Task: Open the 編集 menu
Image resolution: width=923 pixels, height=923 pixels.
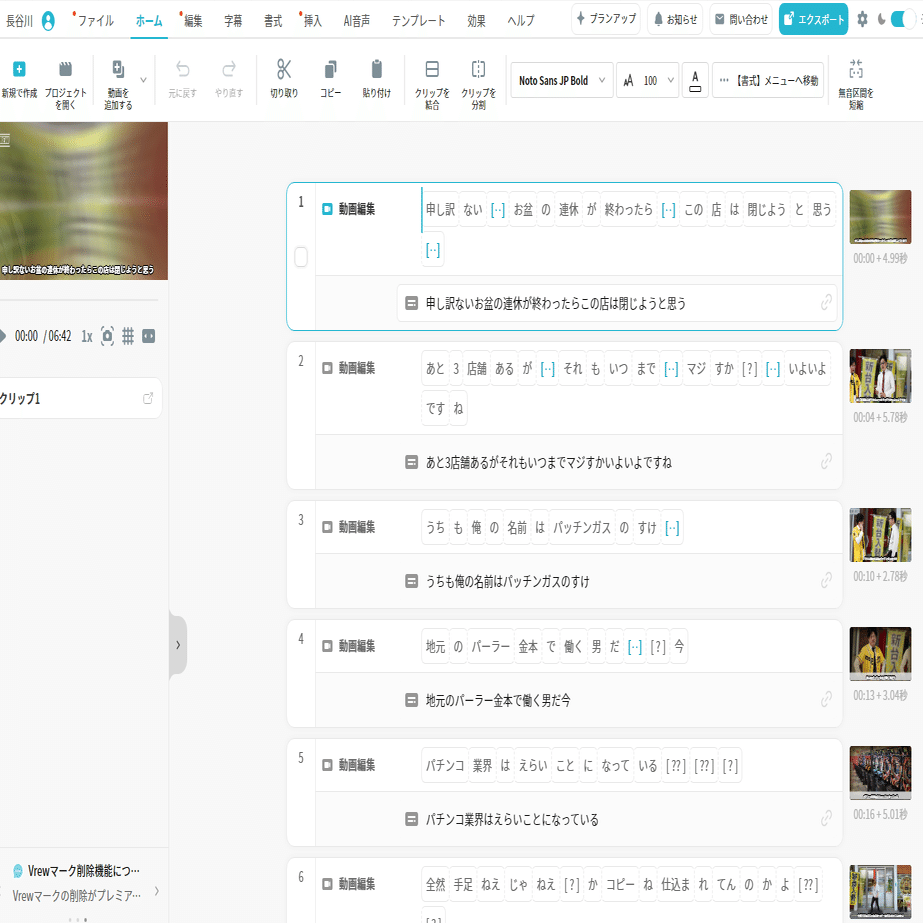Action: tap(193, 21)
